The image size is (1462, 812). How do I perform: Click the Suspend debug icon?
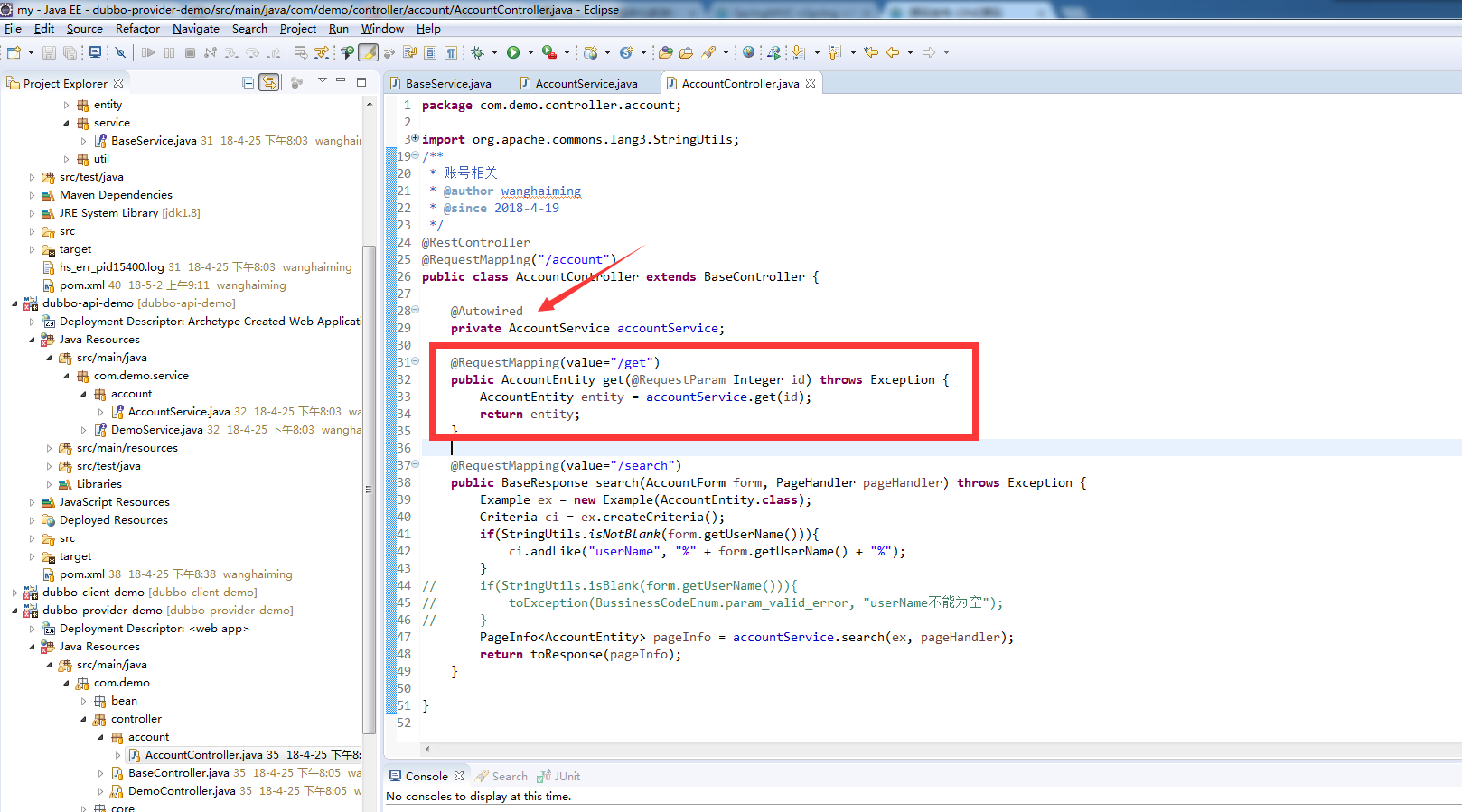click(x=169, y=52)
